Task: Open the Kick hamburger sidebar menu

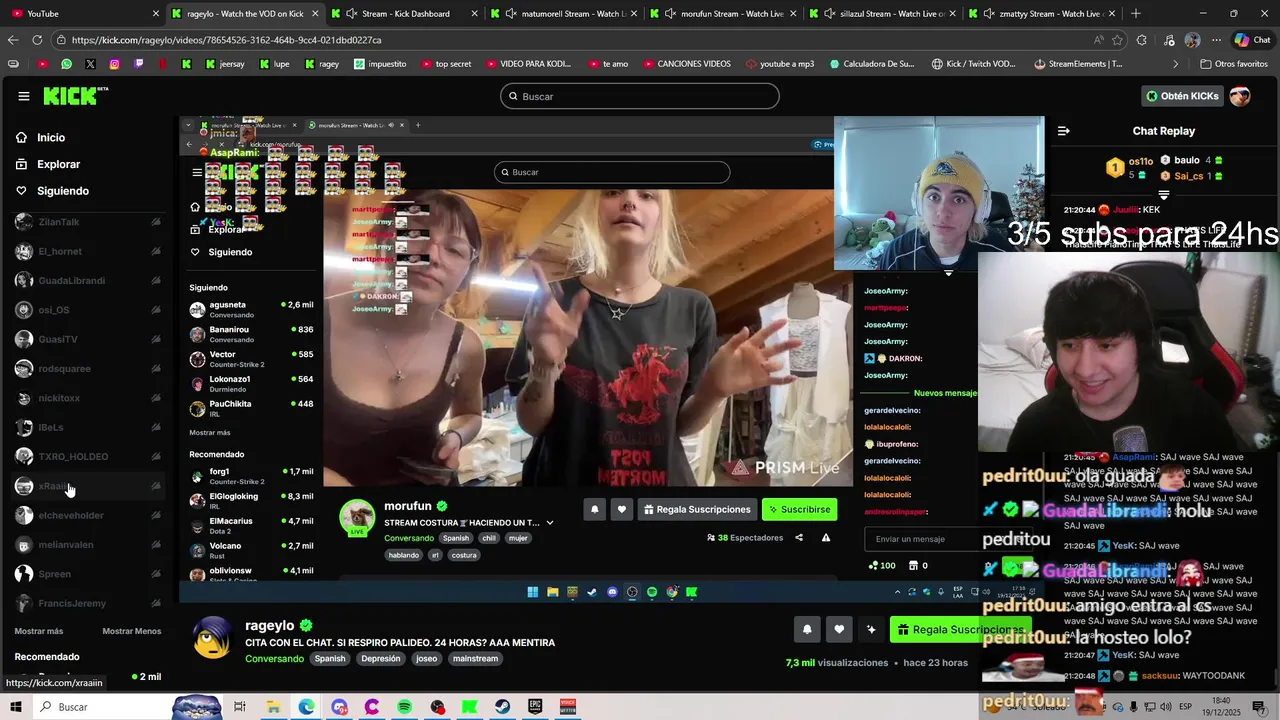Action: coord(23,96)
